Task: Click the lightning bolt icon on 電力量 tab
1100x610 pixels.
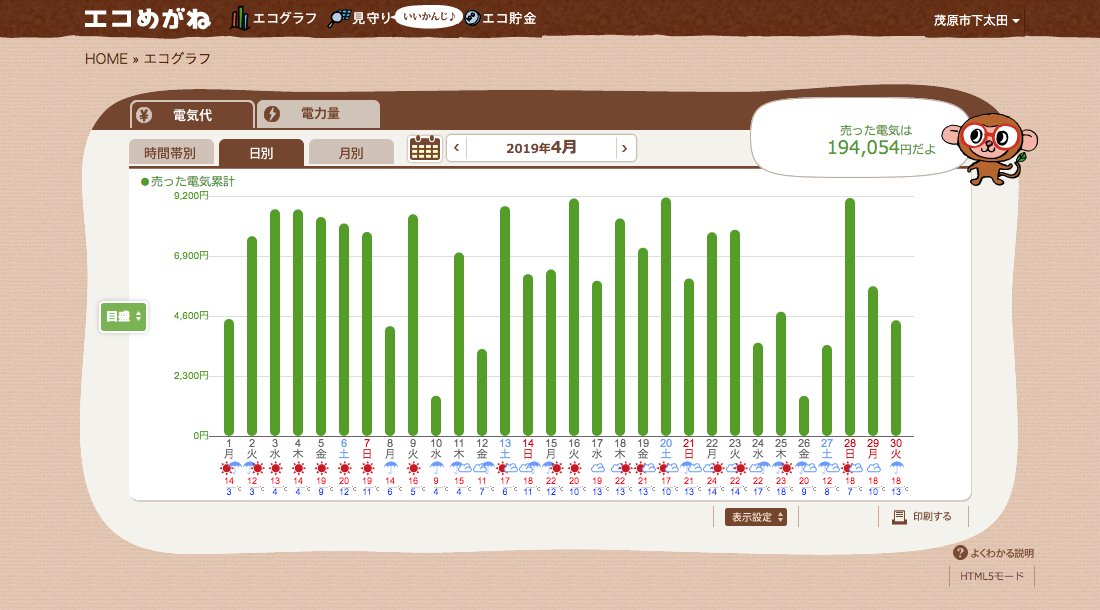Action: click(271, 114)
